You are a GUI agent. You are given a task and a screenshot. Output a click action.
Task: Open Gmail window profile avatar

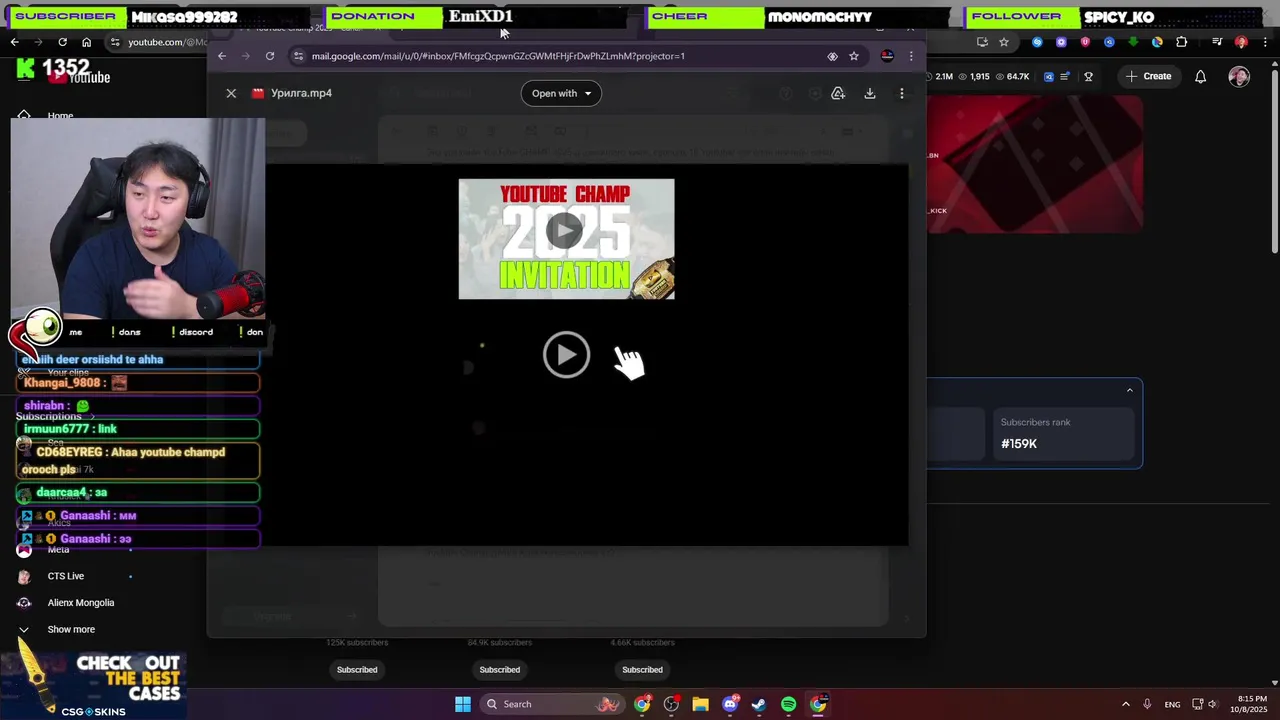coord(887,56)
